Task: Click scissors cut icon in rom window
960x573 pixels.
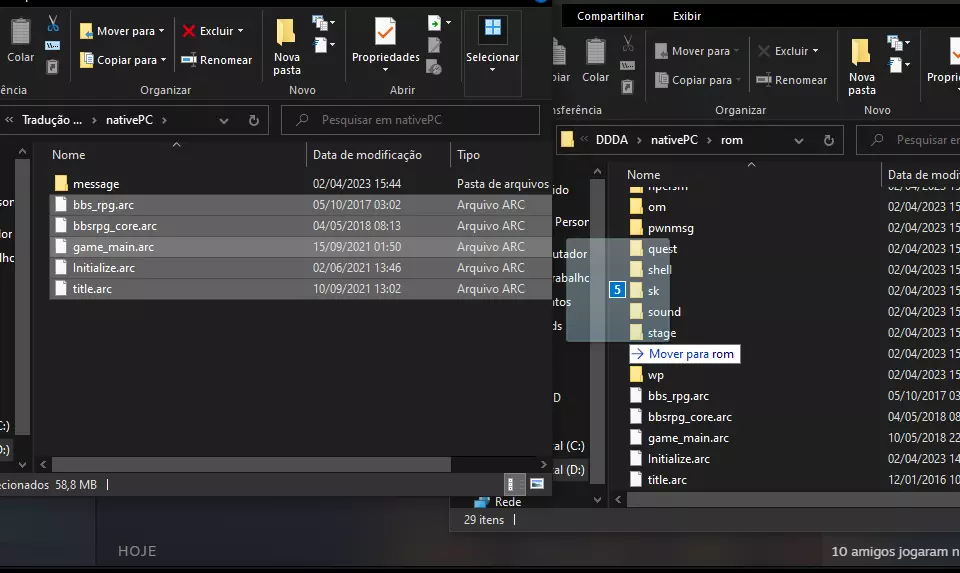Action: pos(628,43)
